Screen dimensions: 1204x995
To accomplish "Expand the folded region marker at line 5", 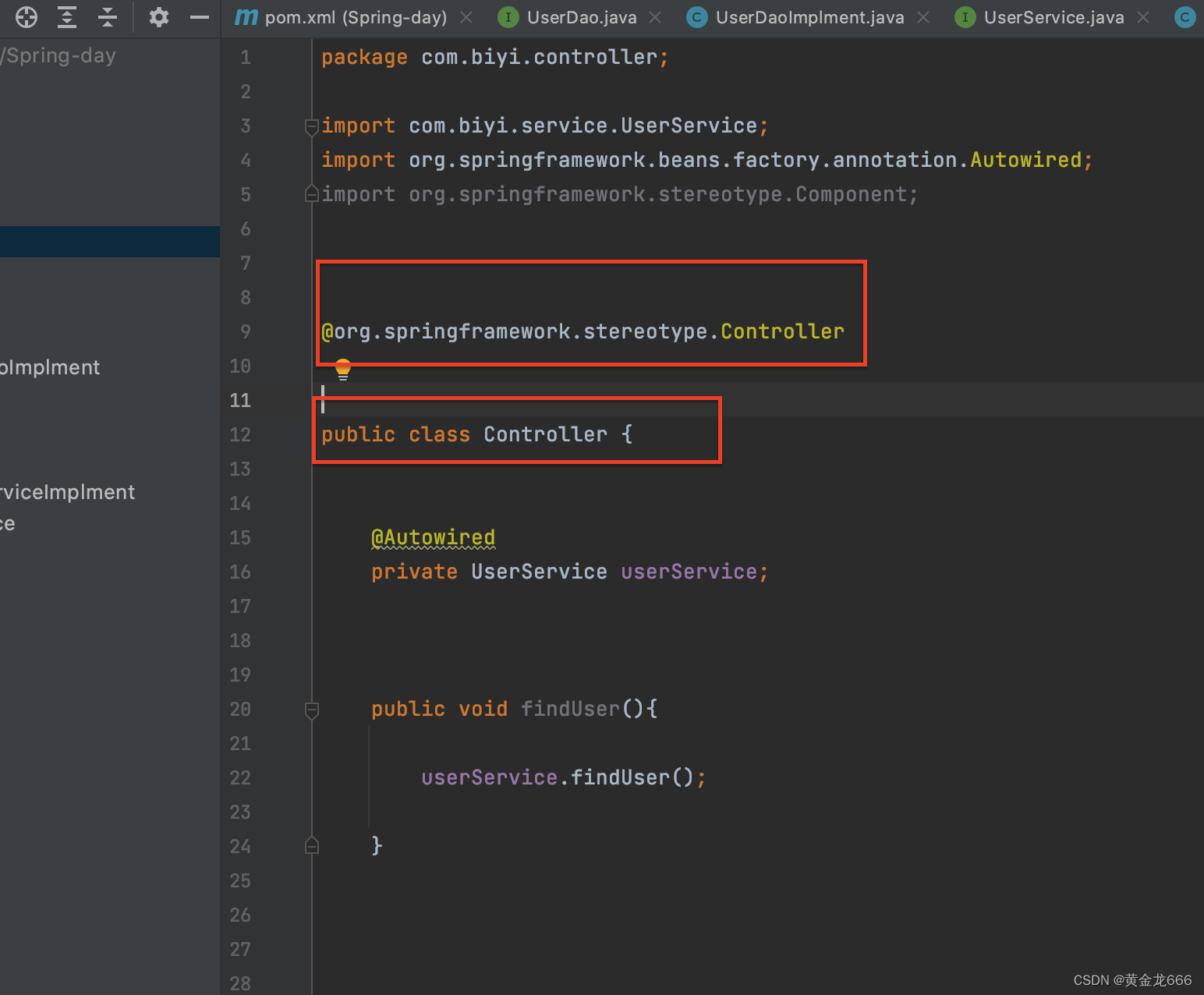I will (x=311, y=194).
